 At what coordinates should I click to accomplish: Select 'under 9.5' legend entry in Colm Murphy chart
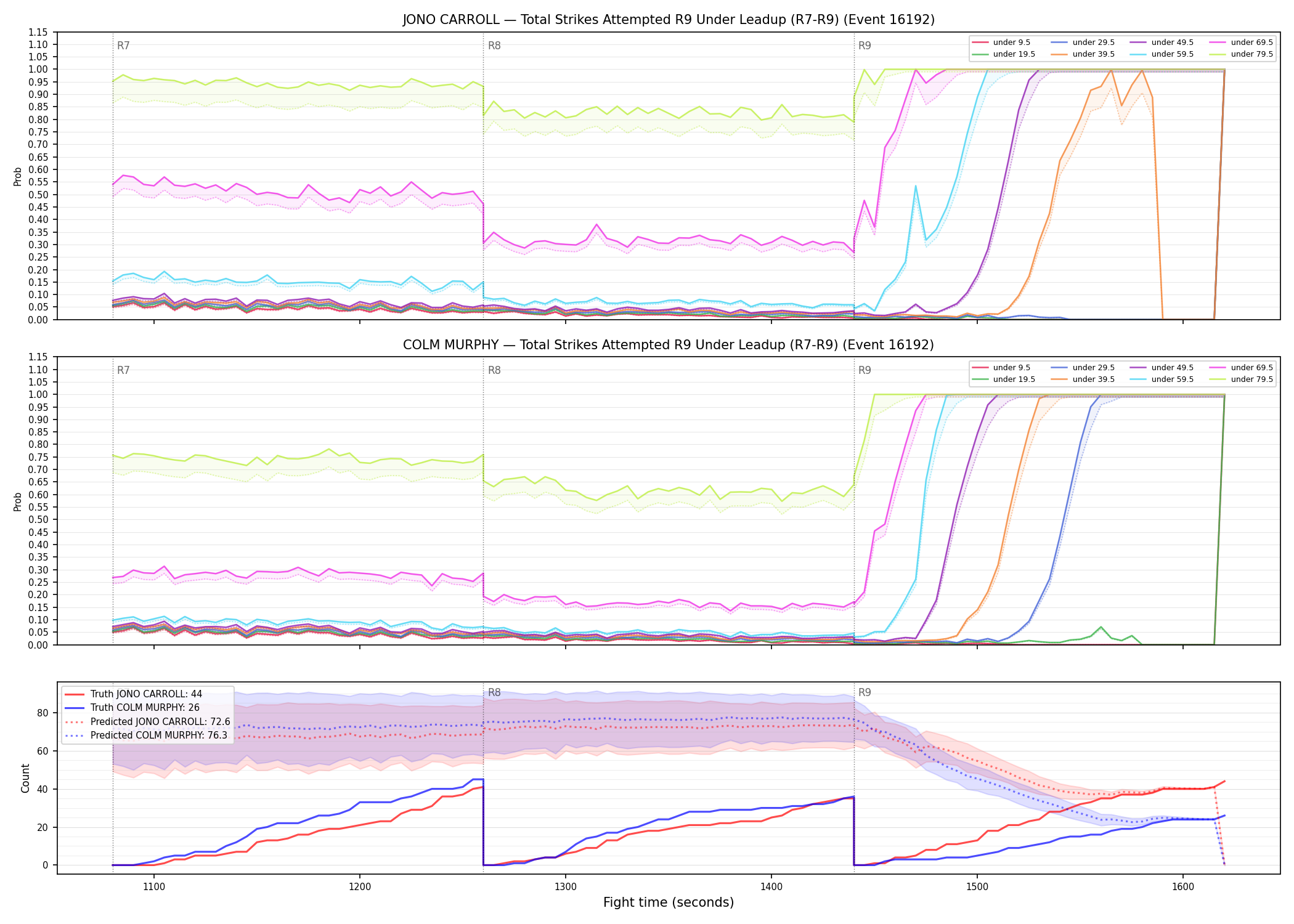coord(1001,368)
